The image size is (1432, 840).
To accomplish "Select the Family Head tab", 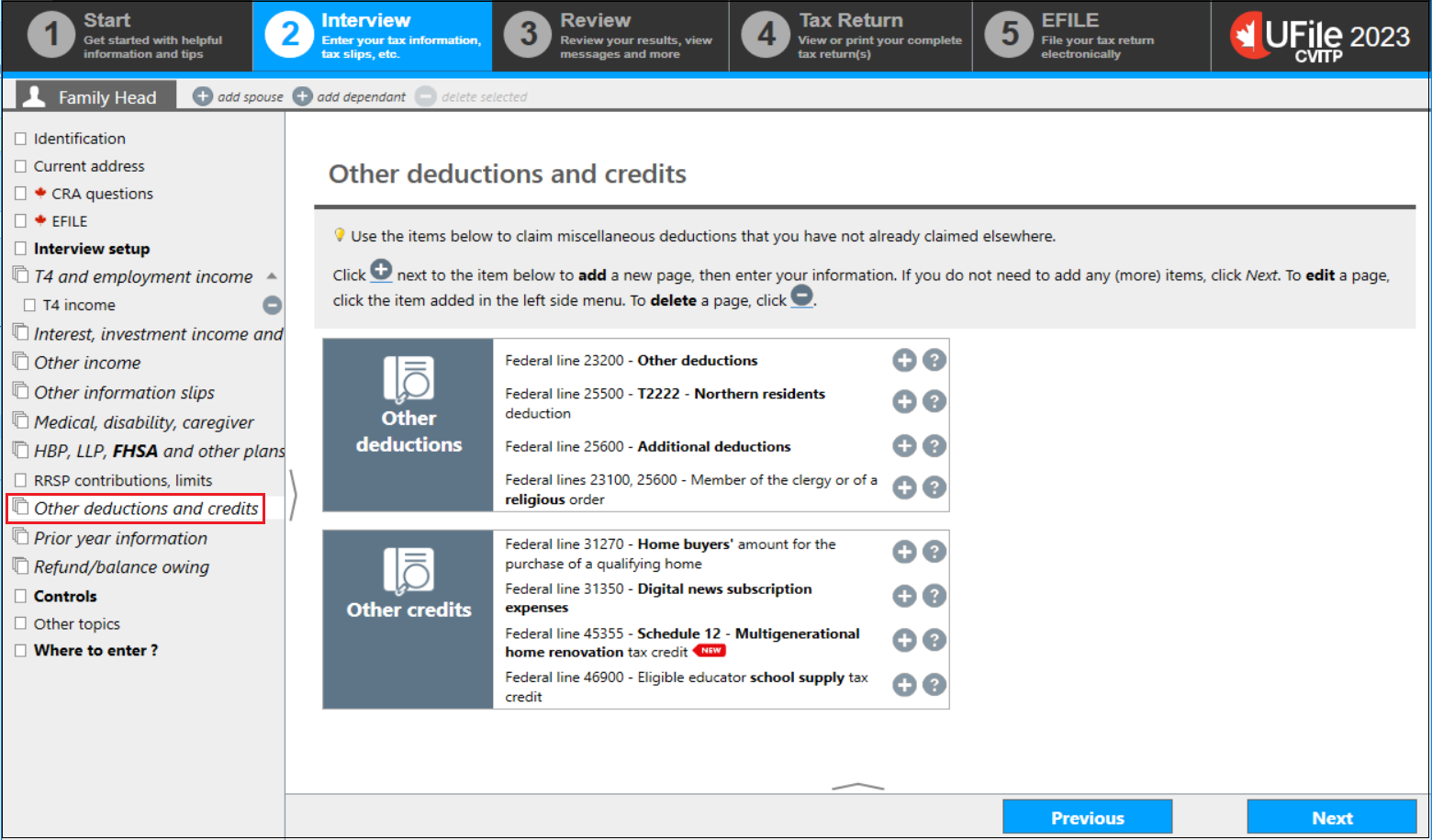I will pos(95,96).
